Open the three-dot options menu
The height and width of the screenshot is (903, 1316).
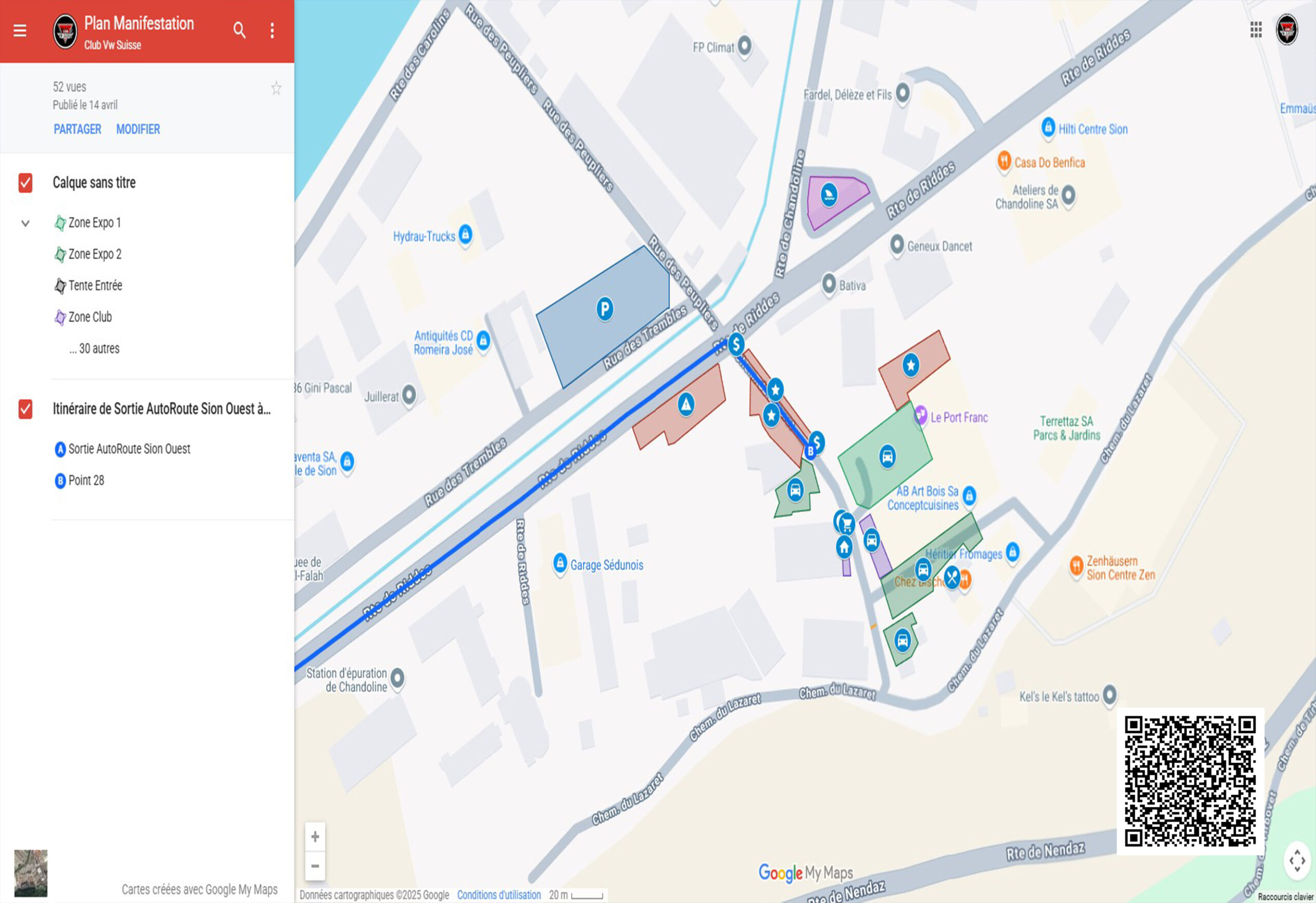tap(272, 30)
